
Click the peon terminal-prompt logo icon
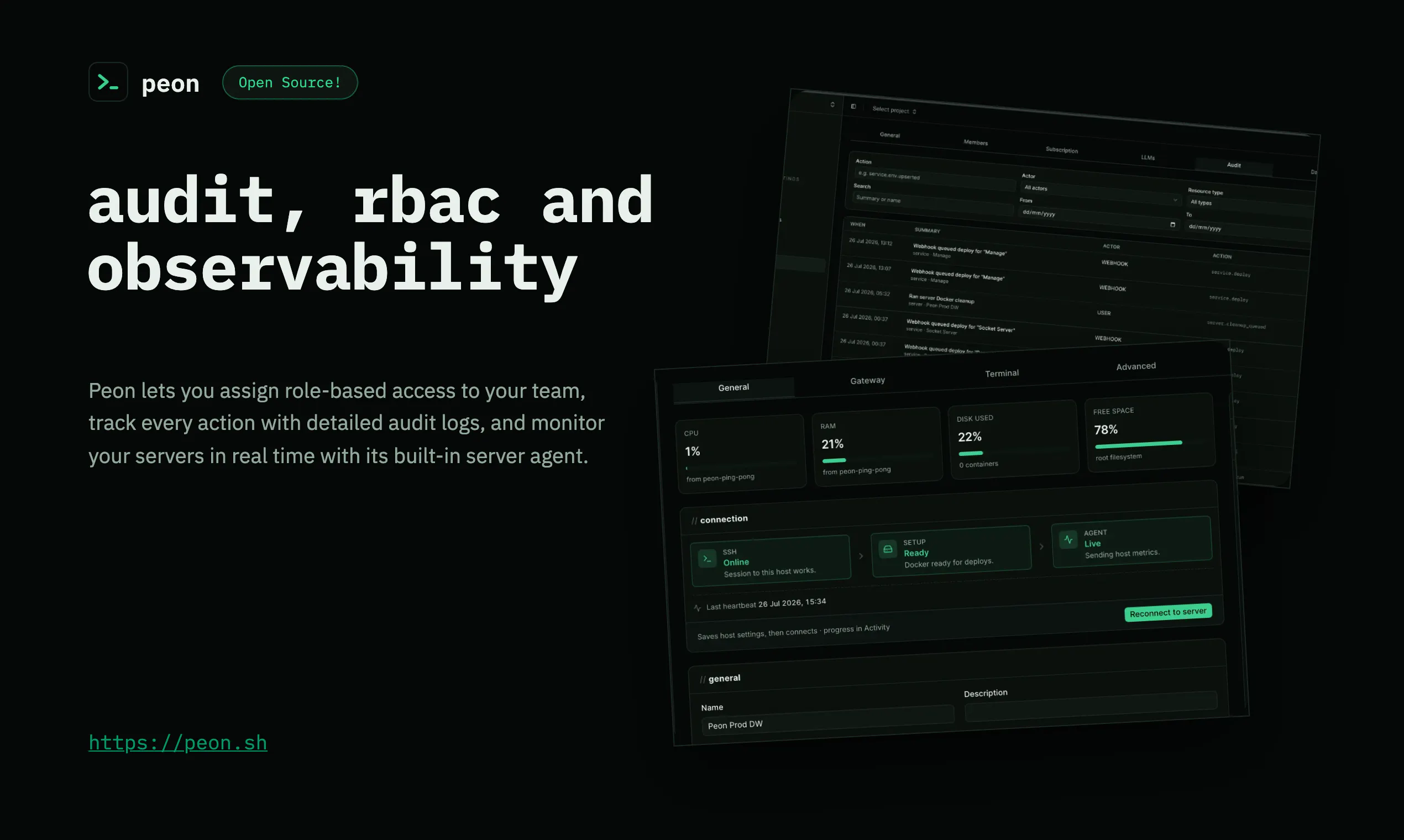point(108,82)
